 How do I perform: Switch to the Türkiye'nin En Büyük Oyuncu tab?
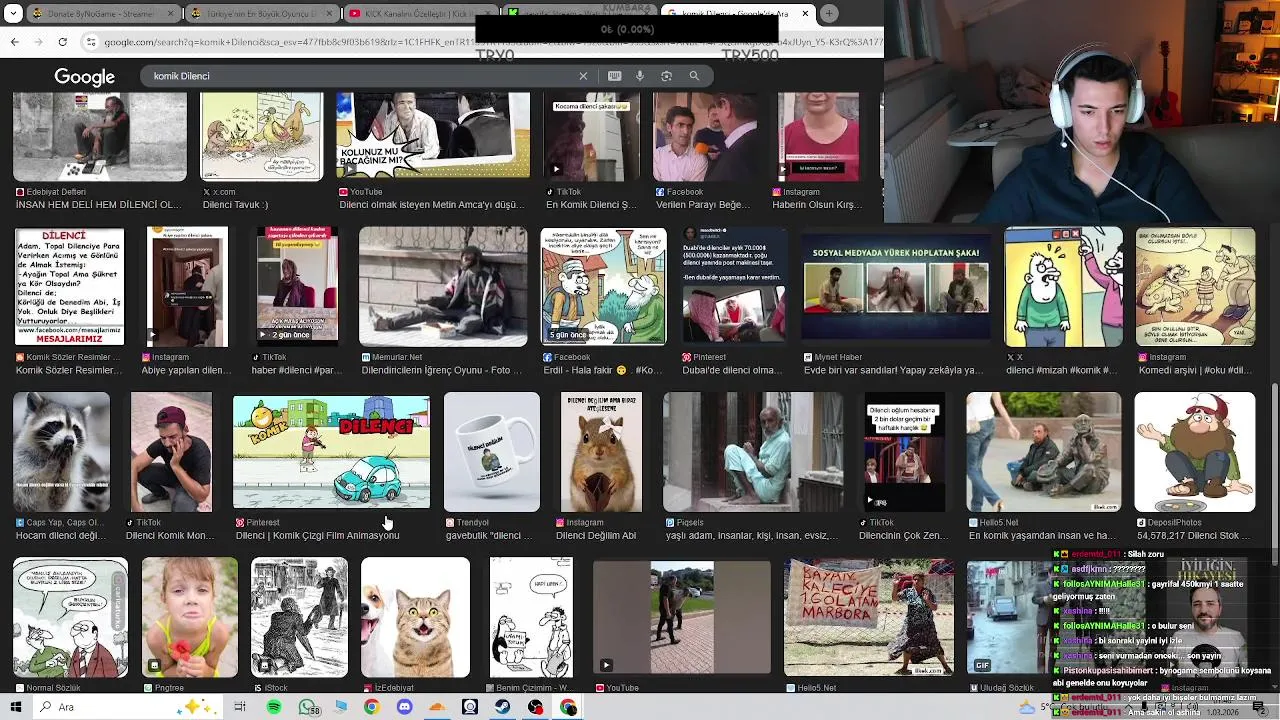pyautogui.click(x=263, y=14)
